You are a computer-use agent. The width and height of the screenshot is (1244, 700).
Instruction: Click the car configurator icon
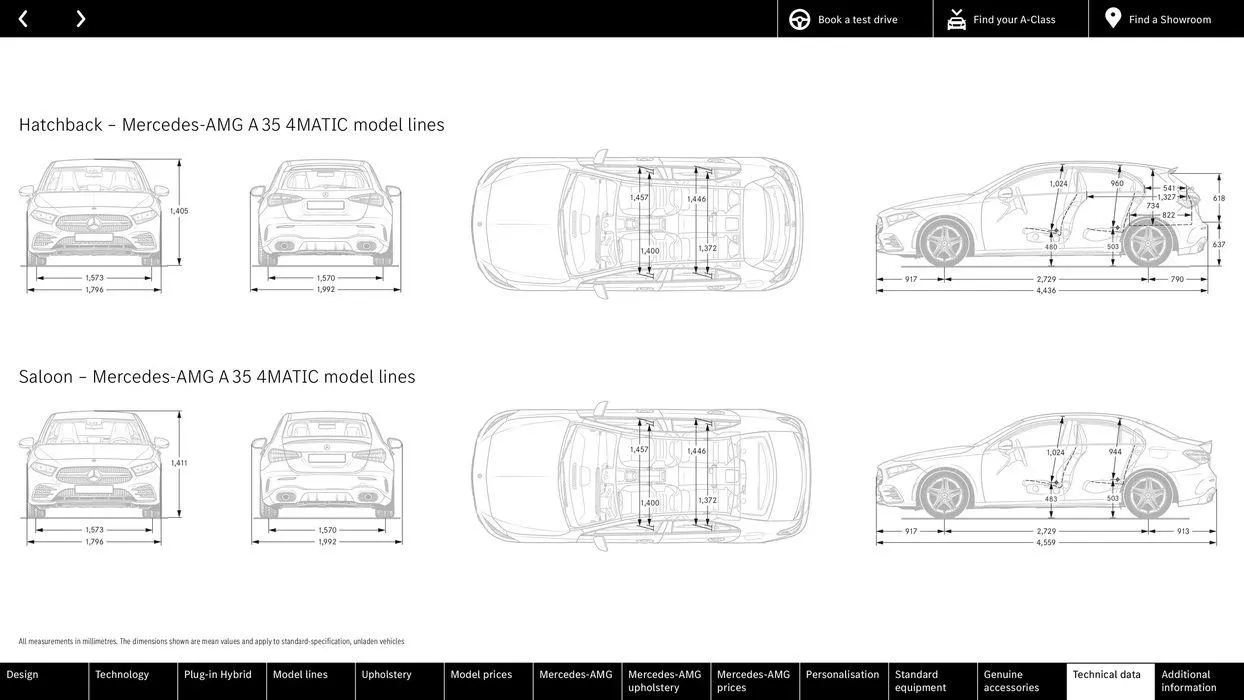coord(956,19)
